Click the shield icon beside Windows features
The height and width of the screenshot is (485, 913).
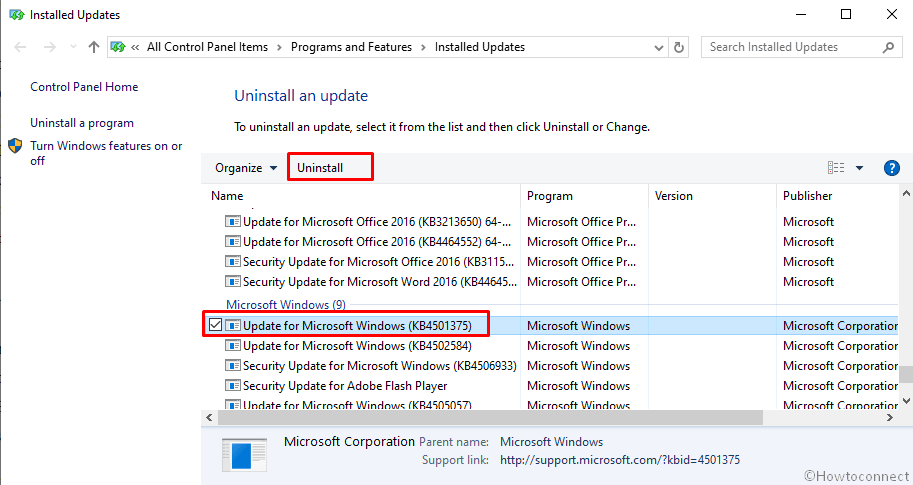point(15,146)
